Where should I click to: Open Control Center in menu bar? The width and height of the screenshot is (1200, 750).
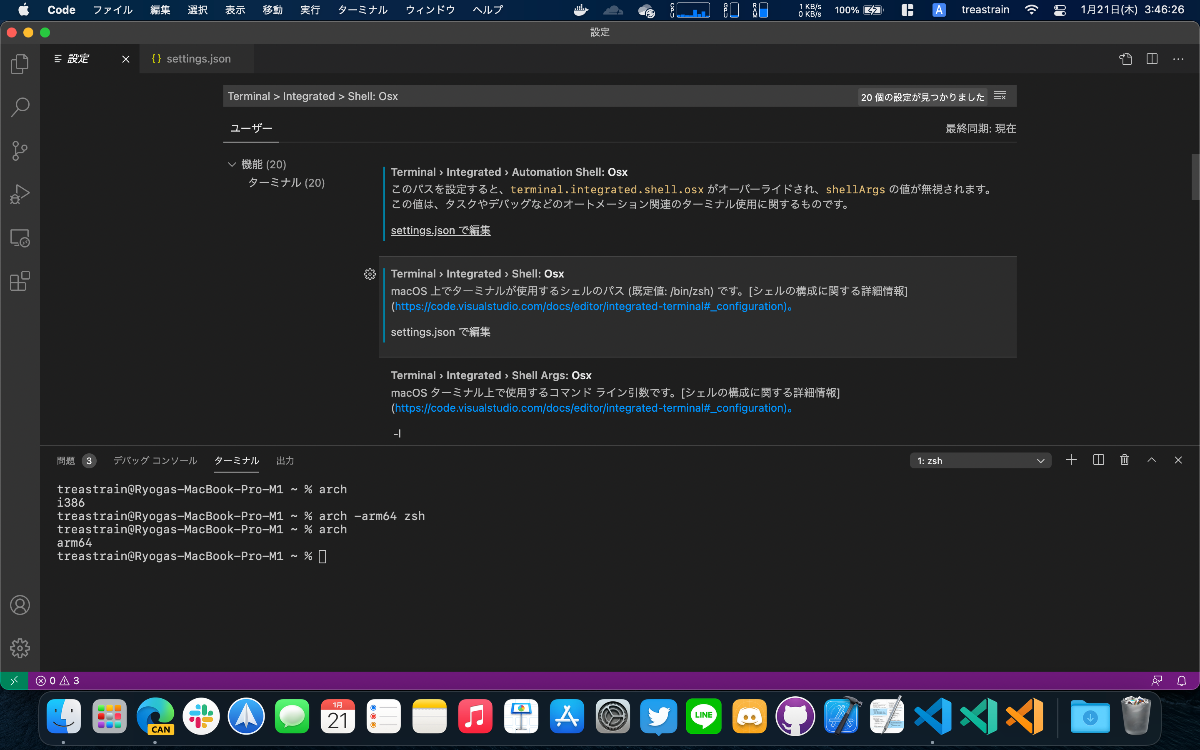point(1059,10)
